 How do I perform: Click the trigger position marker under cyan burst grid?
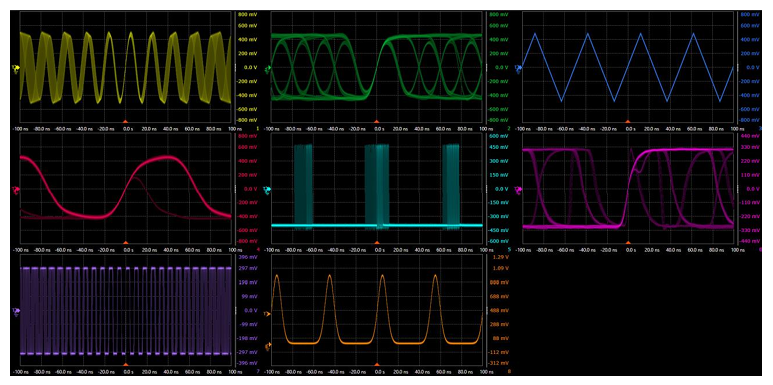click(x=377, y=243)
